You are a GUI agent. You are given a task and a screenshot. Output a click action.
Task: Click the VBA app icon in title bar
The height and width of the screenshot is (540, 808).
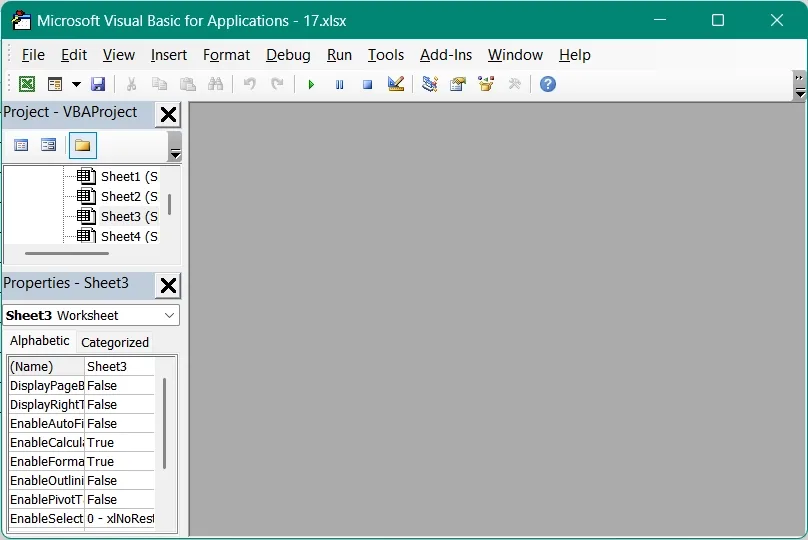click(21, 21)
